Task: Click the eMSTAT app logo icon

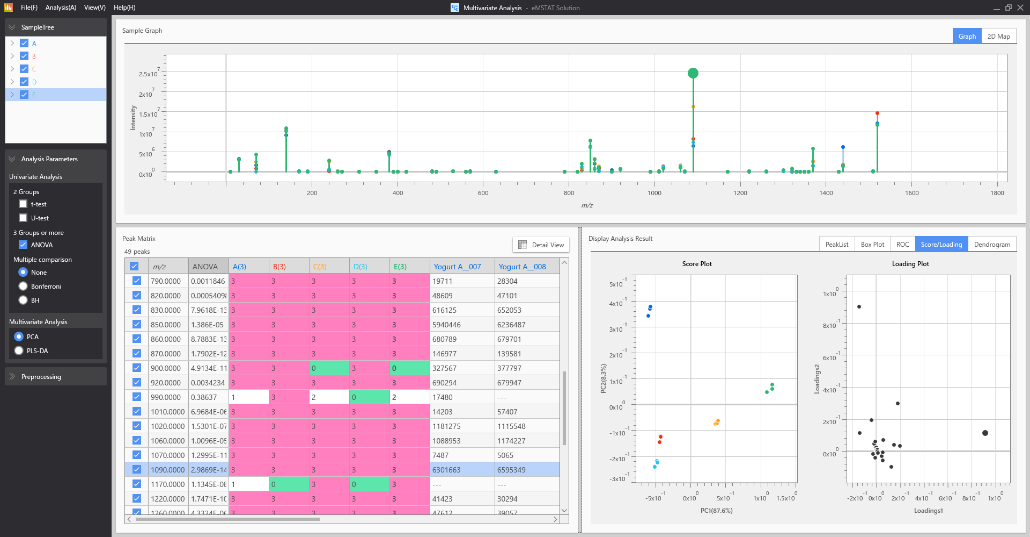Action: 8,7
